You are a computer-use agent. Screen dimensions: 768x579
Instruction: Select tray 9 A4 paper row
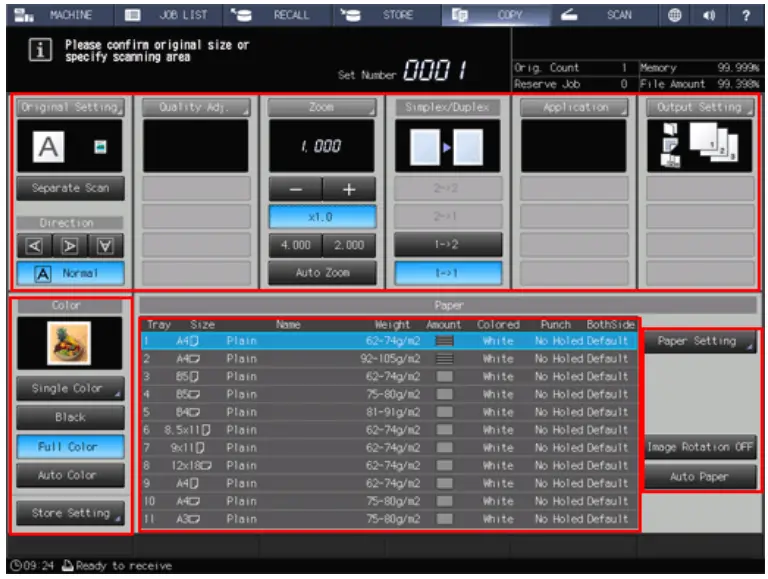click(x=389, y=483)
